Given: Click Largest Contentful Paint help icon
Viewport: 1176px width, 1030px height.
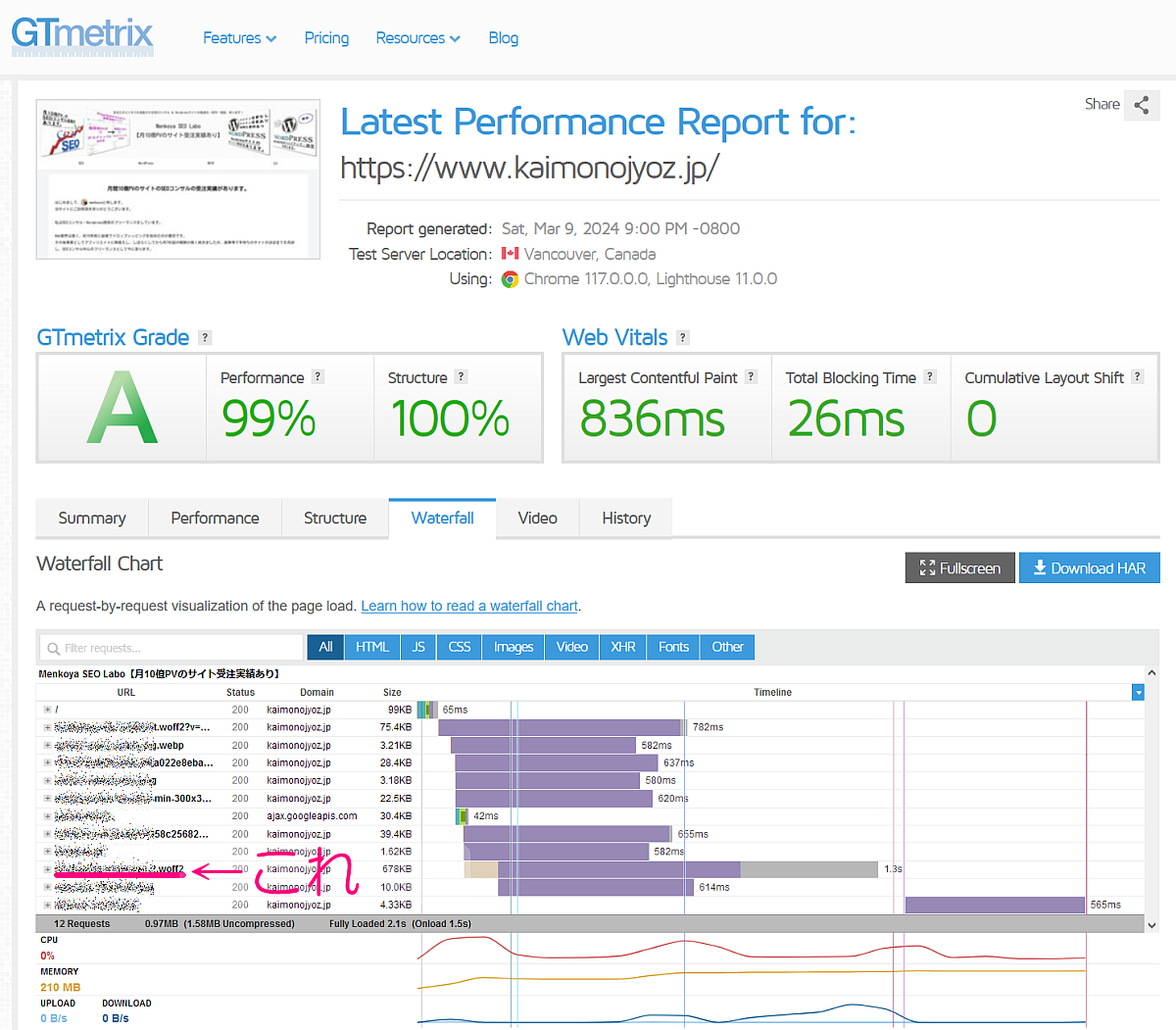Looking at the screenshot, I should pyautogui.click(x=751, y=376).
